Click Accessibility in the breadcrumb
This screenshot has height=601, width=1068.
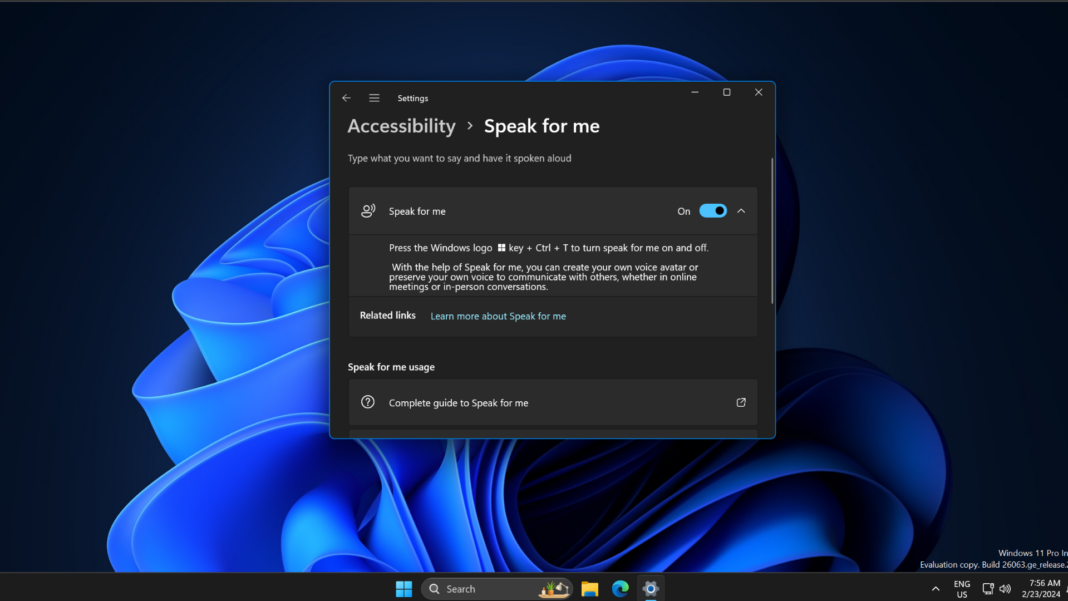click(401, 126)
